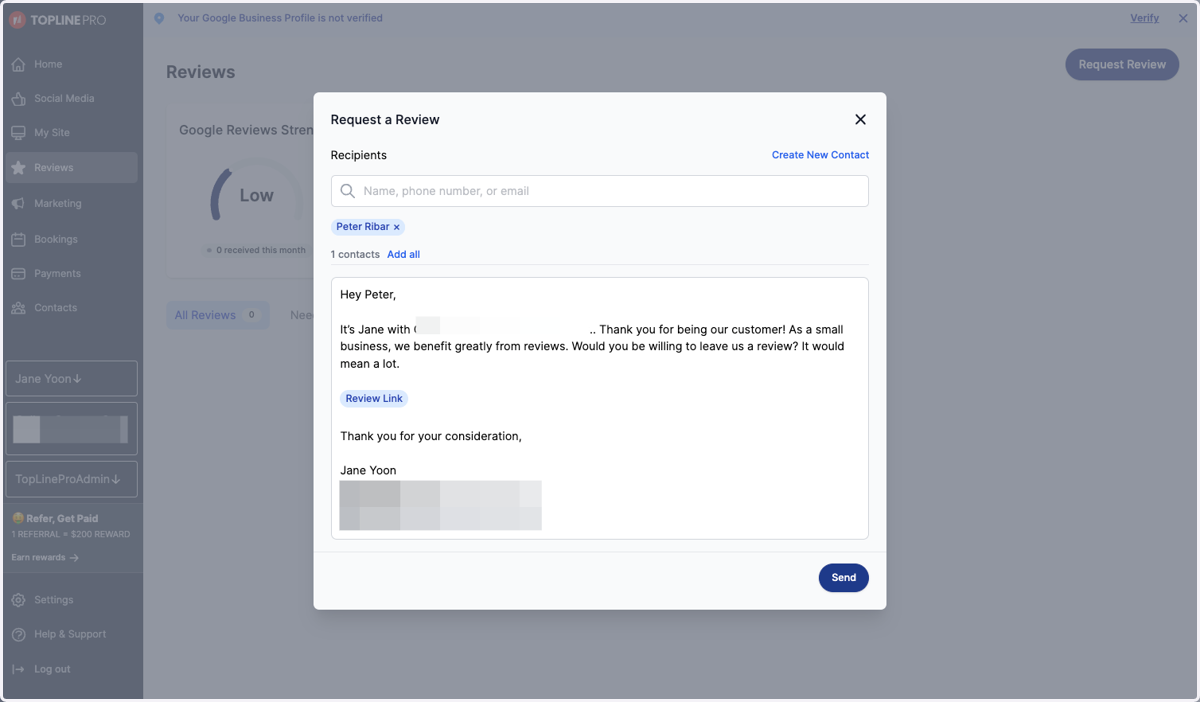
Task: Click the "Jane Yoon" signature in message
Action: [368, 470]
